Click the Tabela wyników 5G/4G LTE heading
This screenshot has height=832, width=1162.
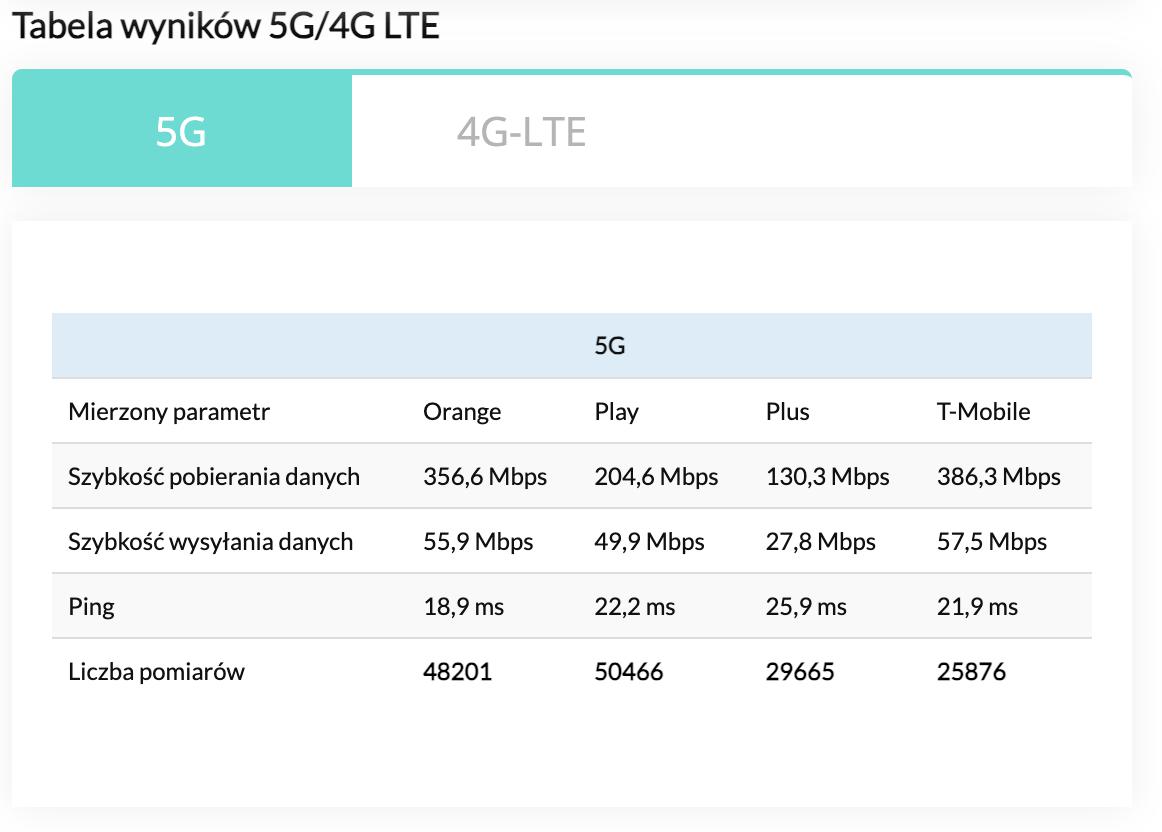coord(226,26)
